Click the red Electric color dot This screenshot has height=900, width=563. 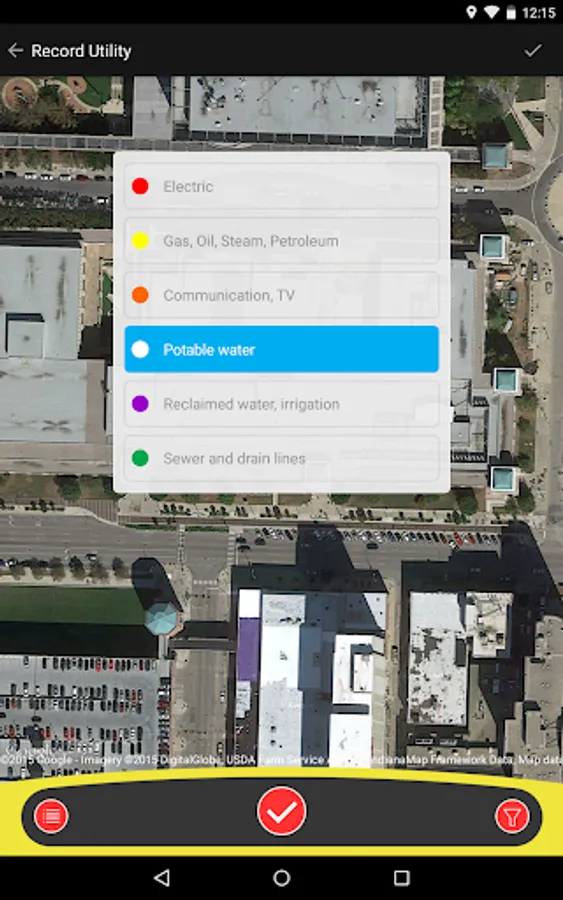[140, 186]
